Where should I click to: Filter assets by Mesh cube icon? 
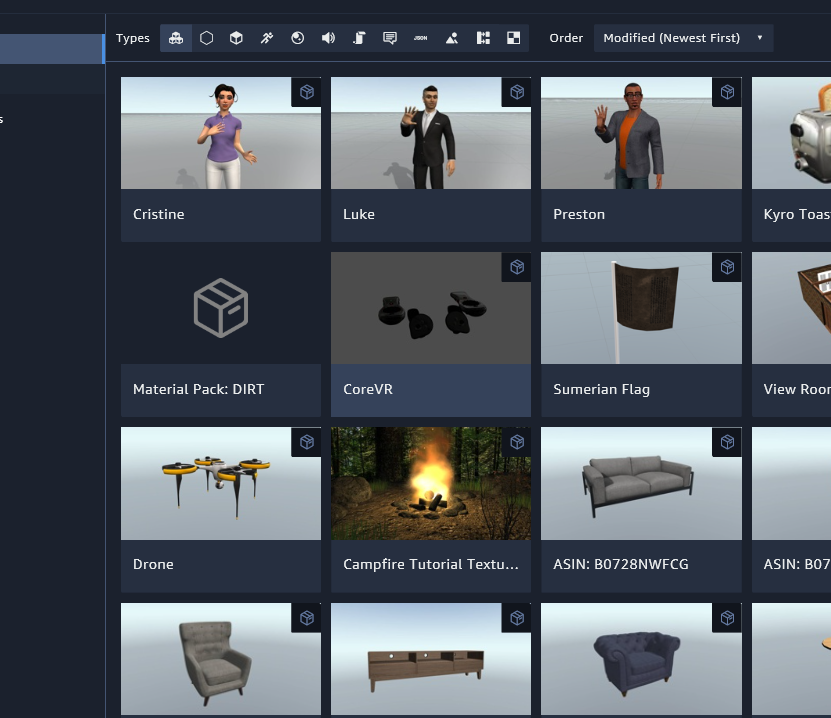tap(236, 38)
